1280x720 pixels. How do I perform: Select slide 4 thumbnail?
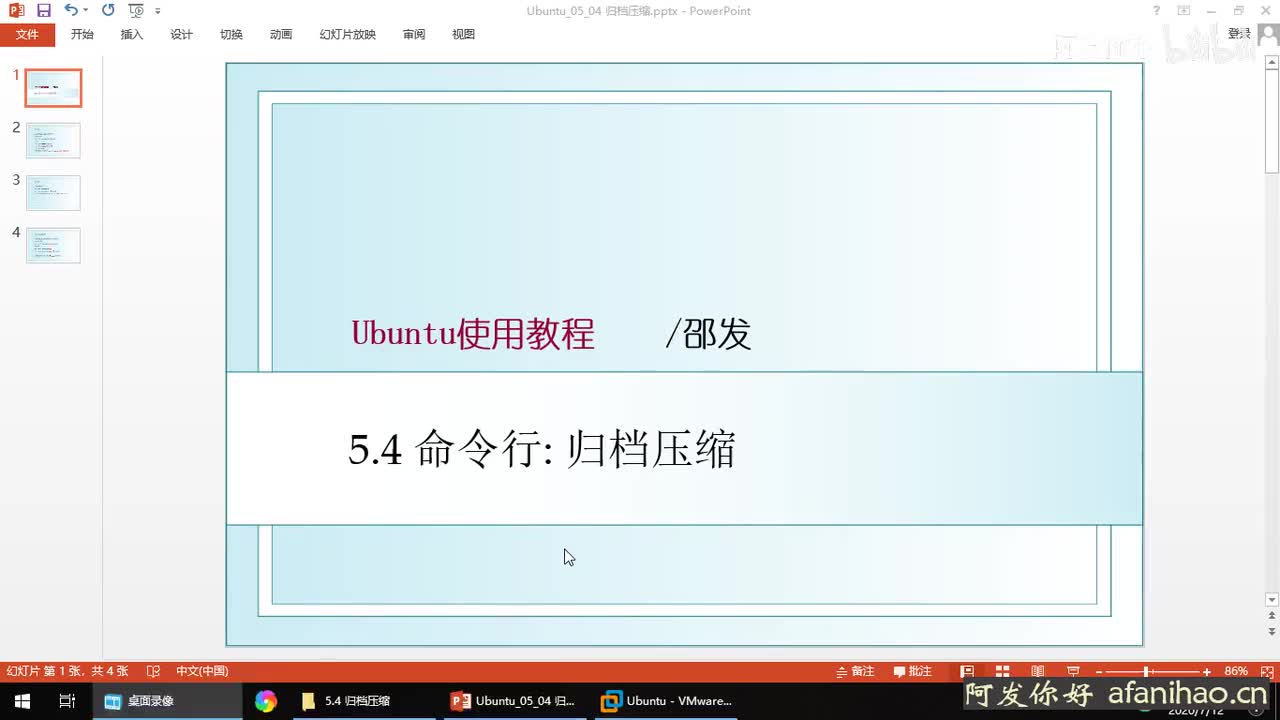53,245
